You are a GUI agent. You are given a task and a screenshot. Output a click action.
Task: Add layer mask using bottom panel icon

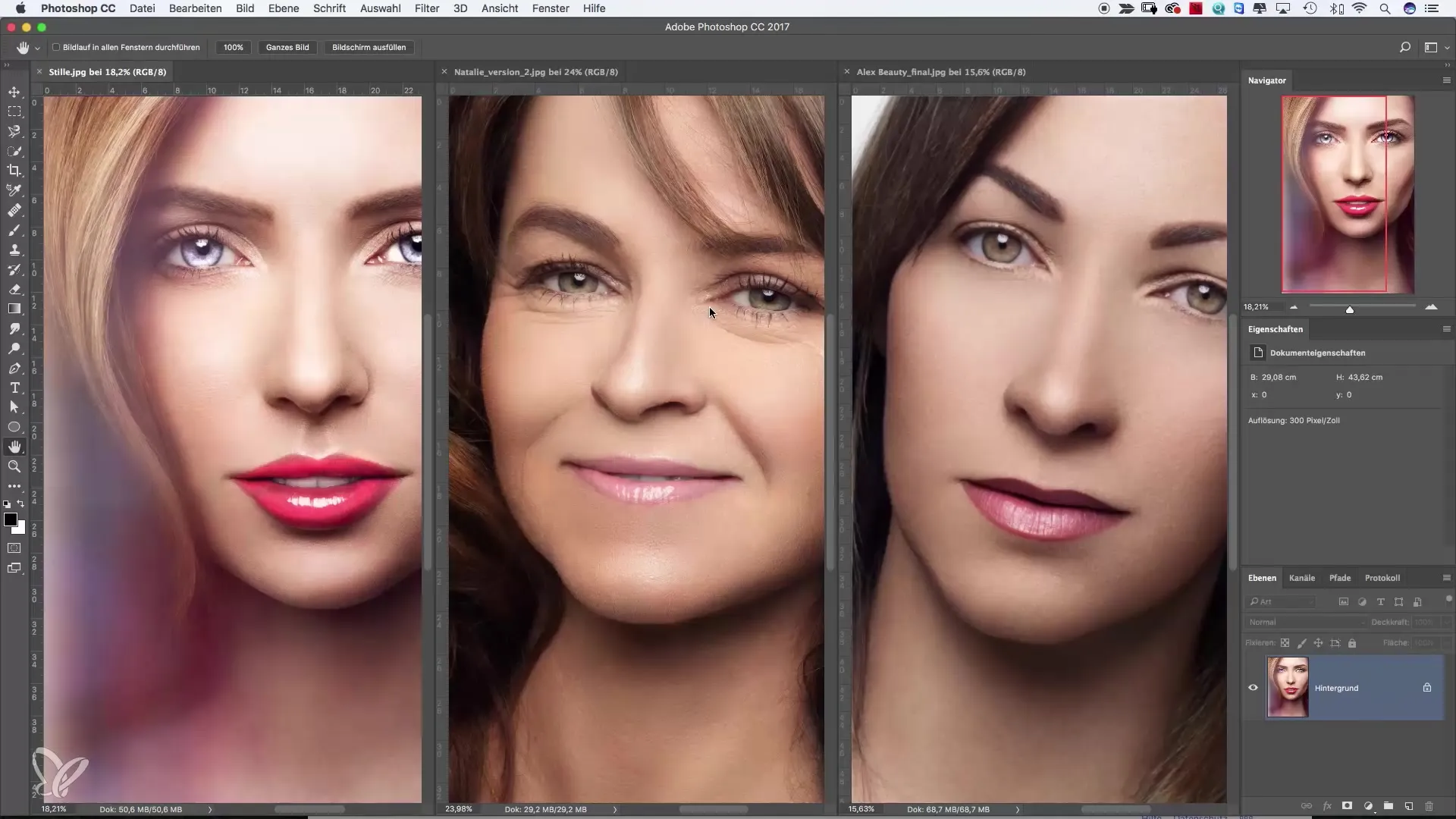pyautogui.click(x=1348, y=806)
